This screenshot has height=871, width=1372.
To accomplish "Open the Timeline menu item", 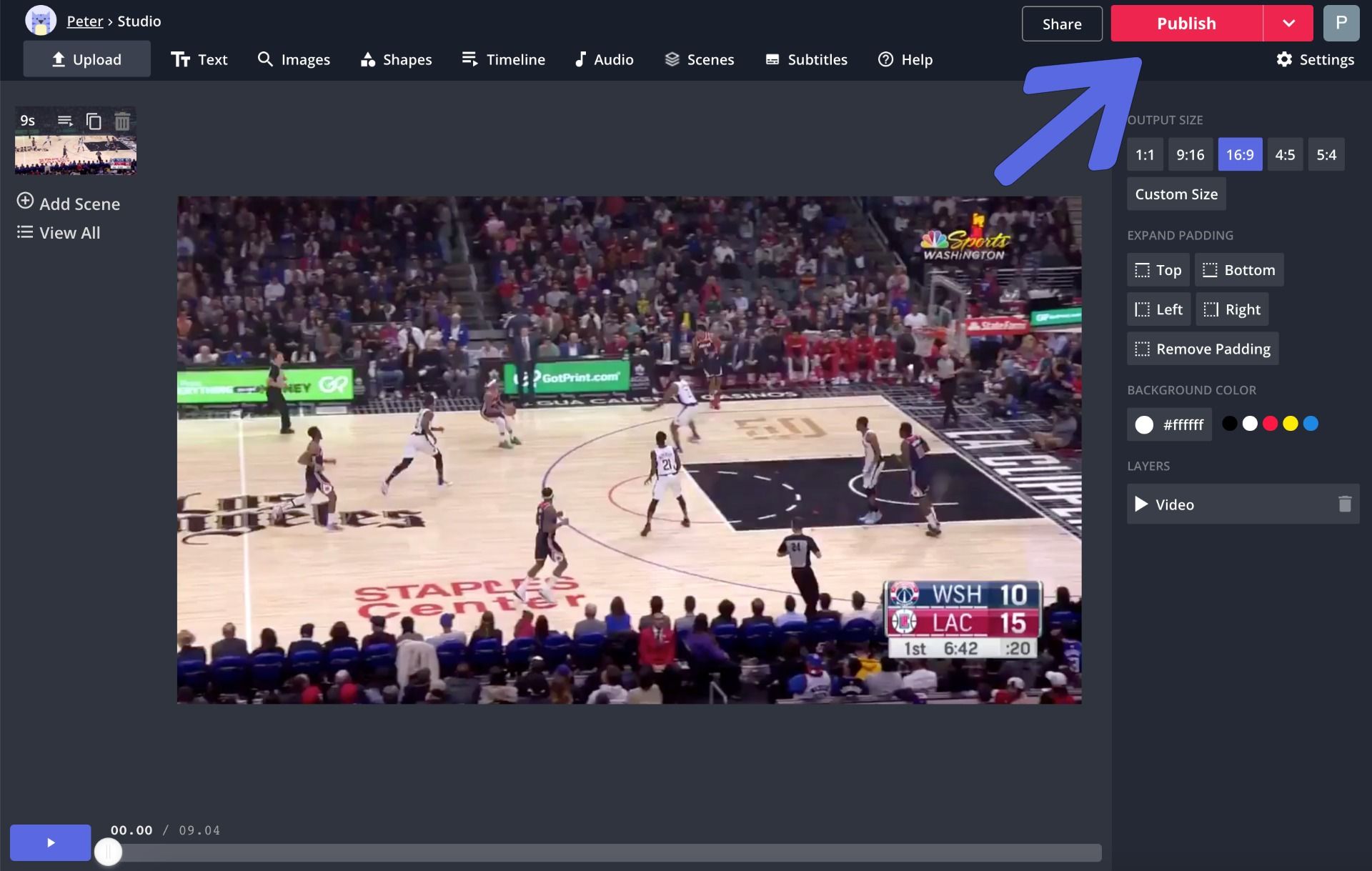I will (503, 59).
